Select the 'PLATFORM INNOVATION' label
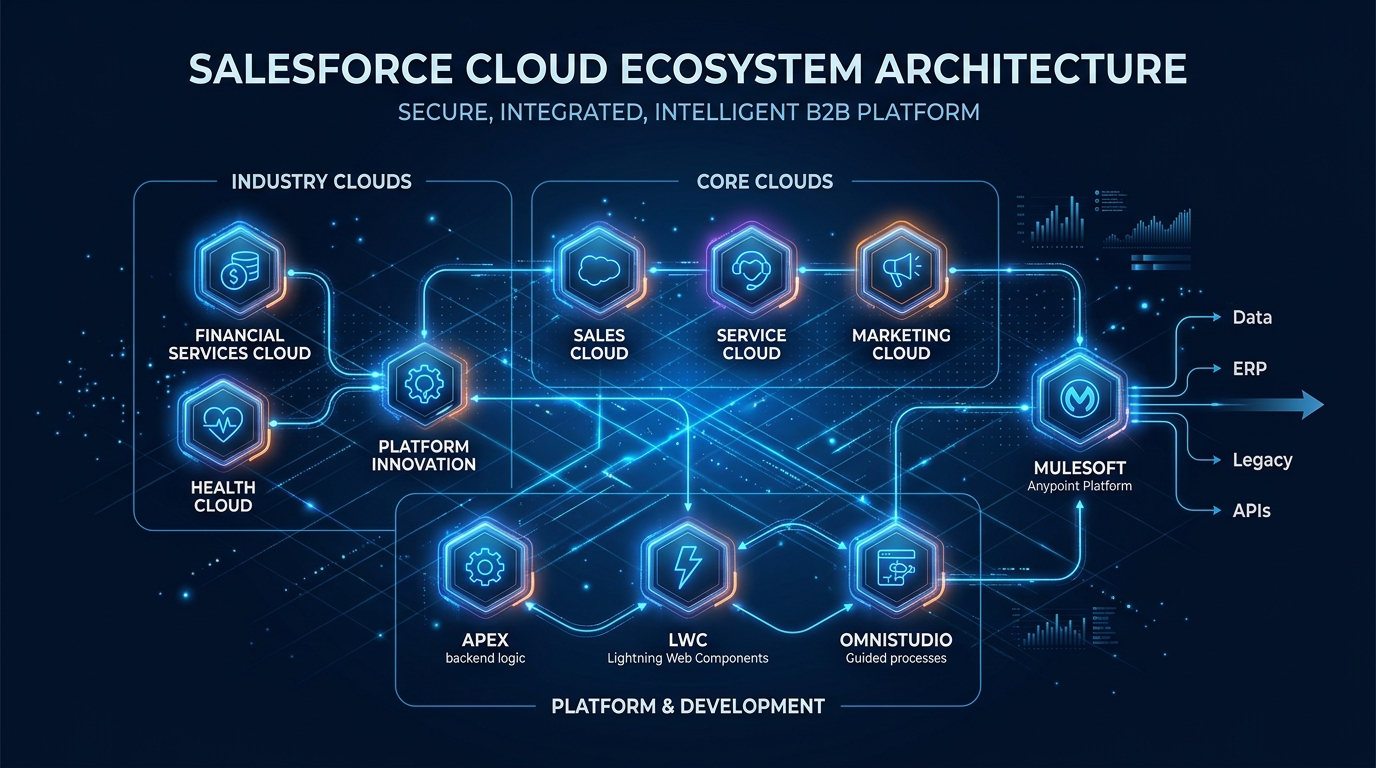Viewport: 1376px width, 768px height. pyautogui.click(x=424, y=455)
